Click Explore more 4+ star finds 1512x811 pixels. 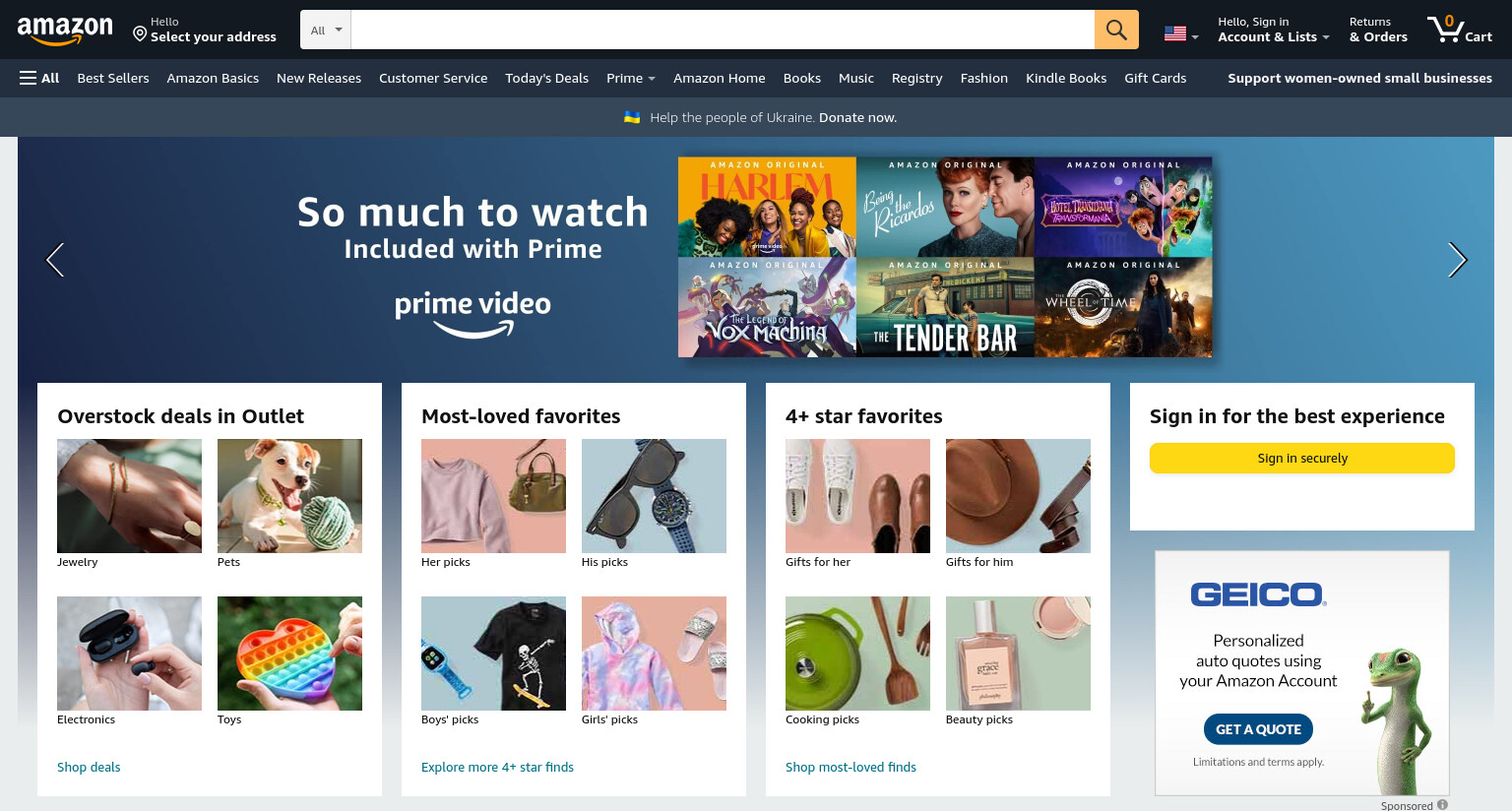click(497, 767)
